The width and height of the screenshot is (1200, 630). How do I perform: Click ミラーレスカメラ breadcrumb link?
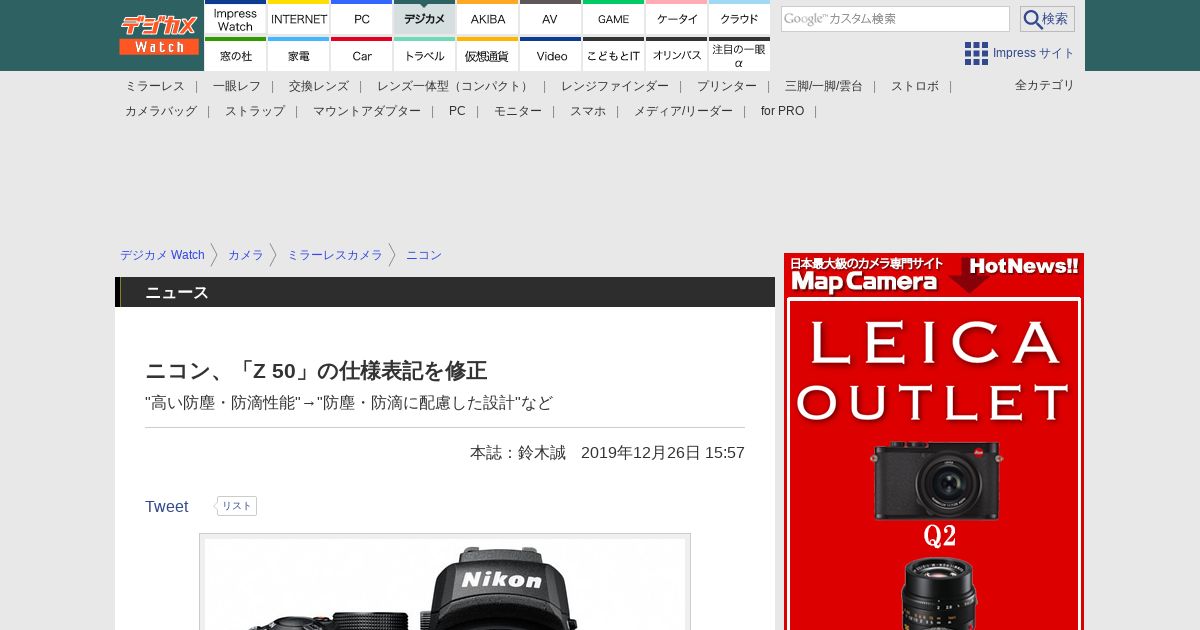tap(335, 255)
